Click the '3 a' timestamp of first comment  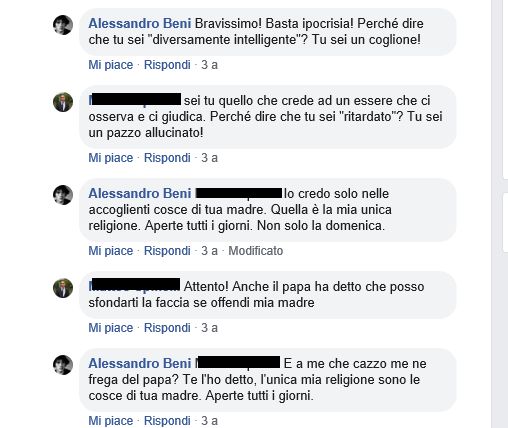point(209,65)
